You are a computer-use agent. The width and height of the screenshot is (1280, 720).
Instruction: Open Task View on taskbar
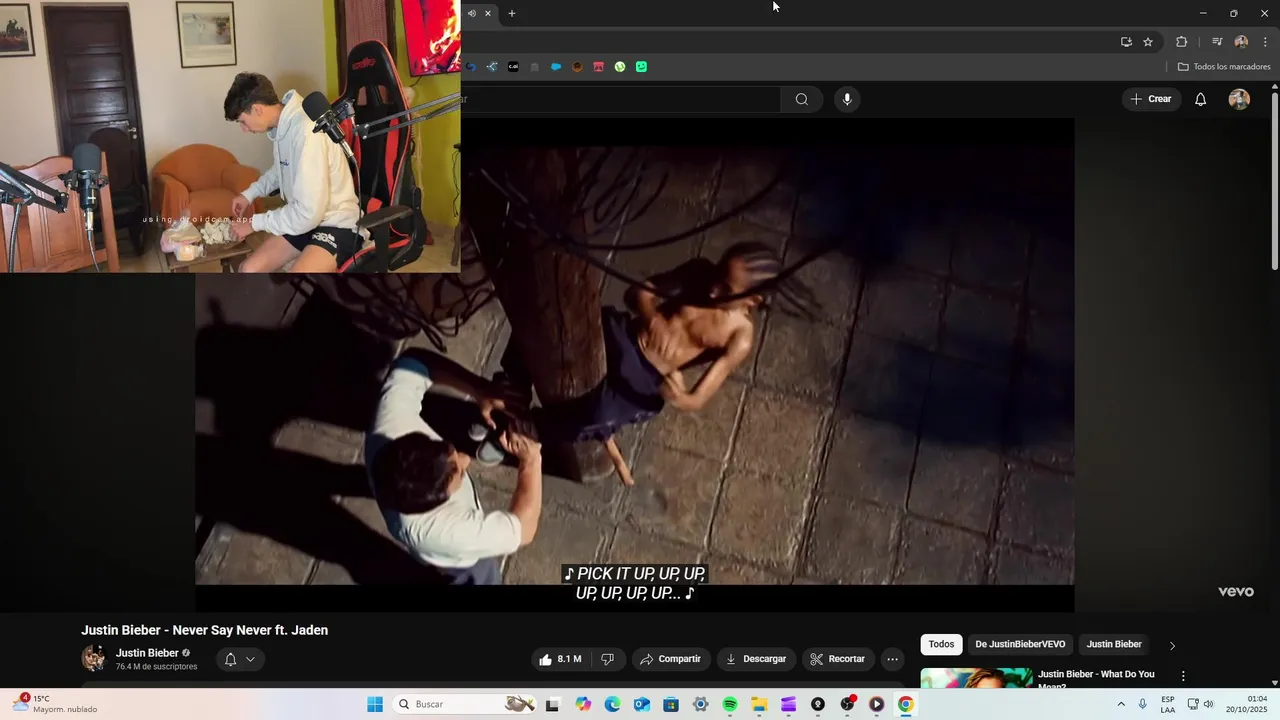552,704
